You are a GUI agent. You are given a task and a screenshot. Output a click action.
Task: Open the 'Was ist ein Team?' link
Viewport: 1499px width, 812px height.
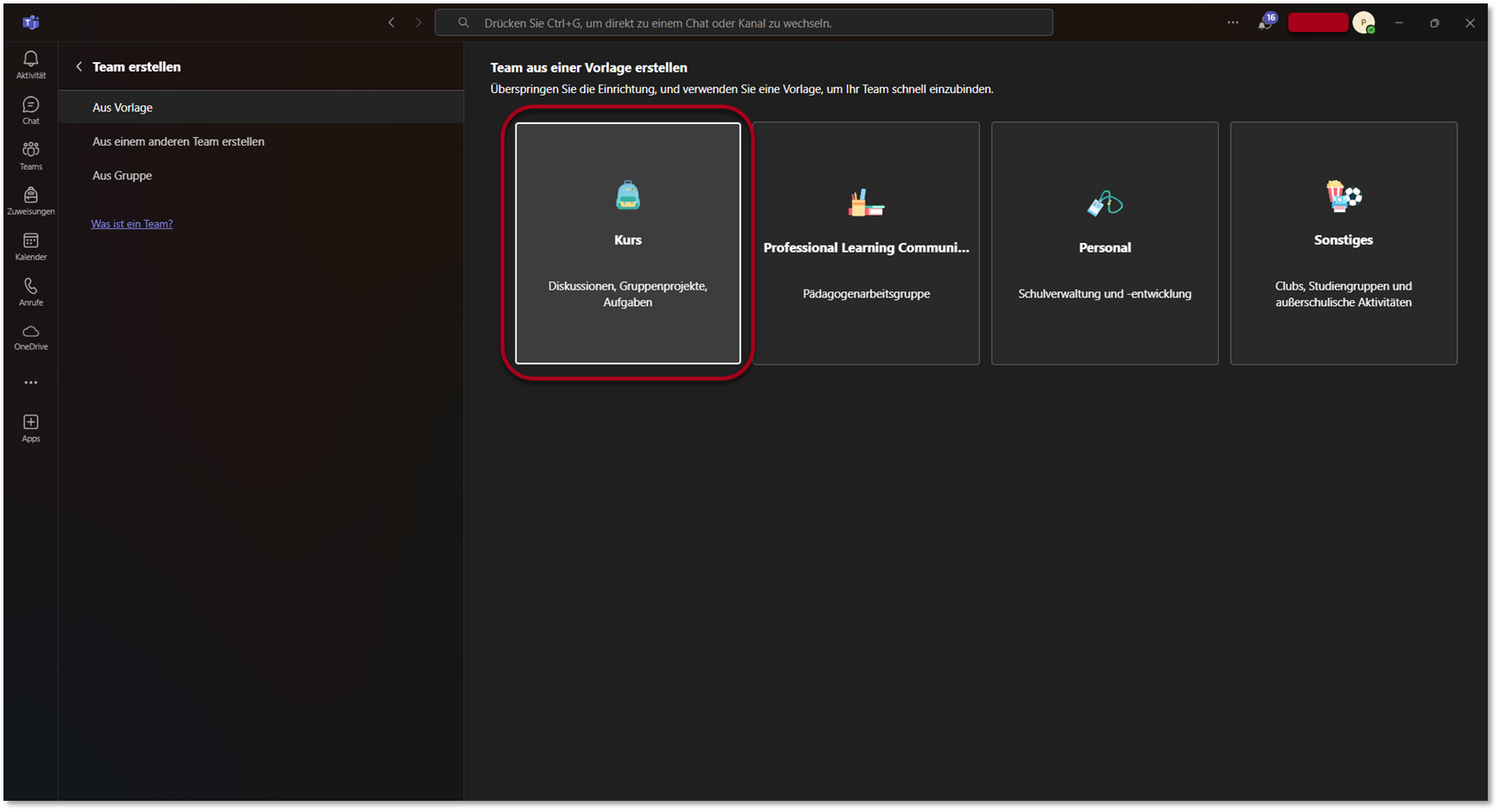(132, 223)
